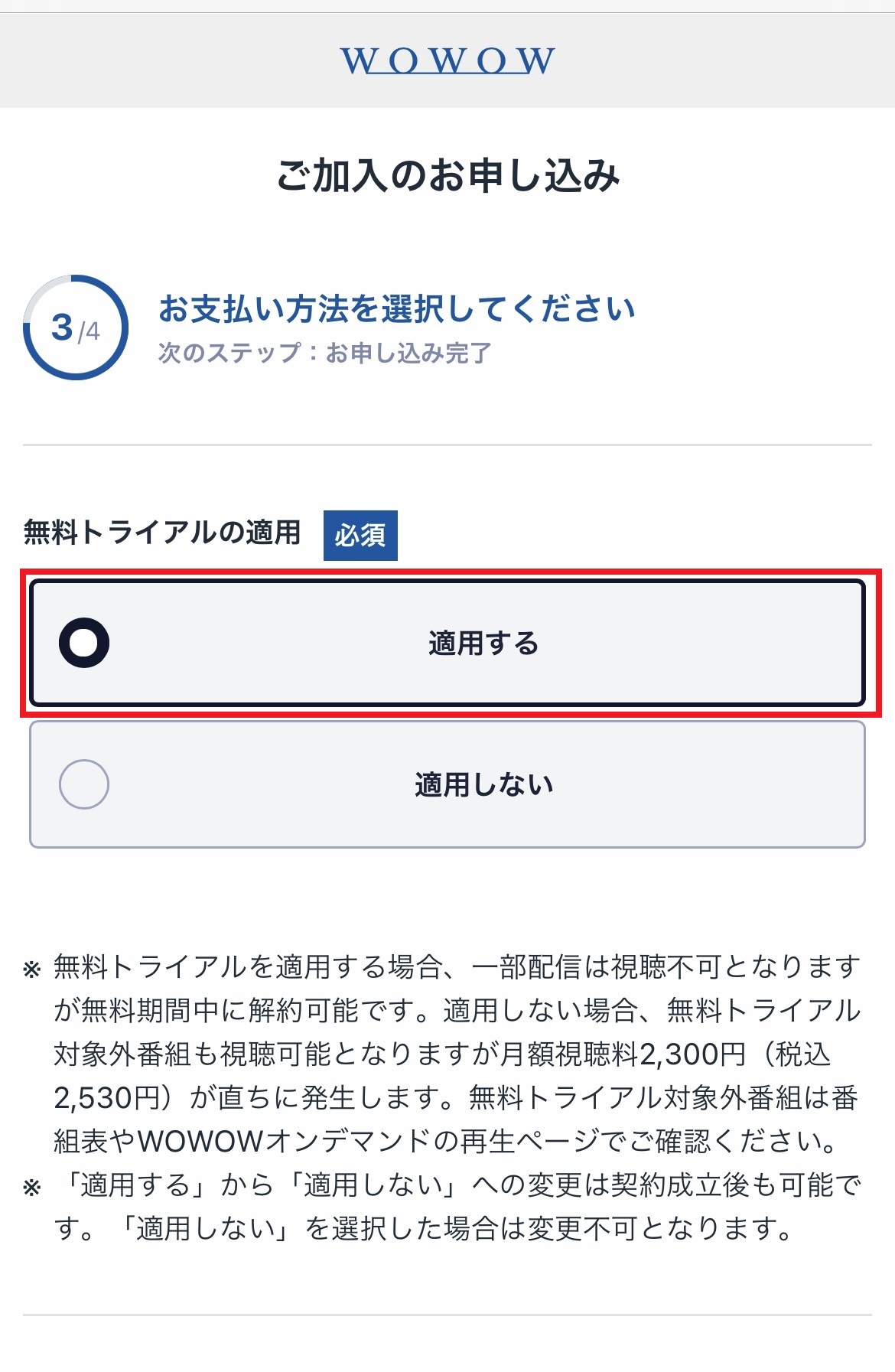
Task: Click the 無料トライアルの適用 field label
Action: coord(162,532)
